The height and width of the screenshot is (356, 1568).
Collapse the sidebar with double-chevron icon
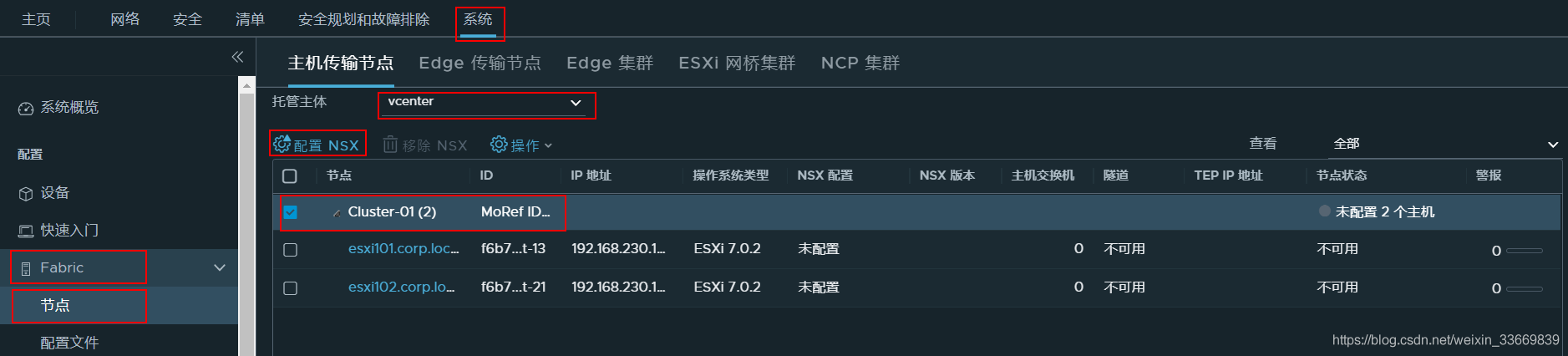[x=237, y=57]
